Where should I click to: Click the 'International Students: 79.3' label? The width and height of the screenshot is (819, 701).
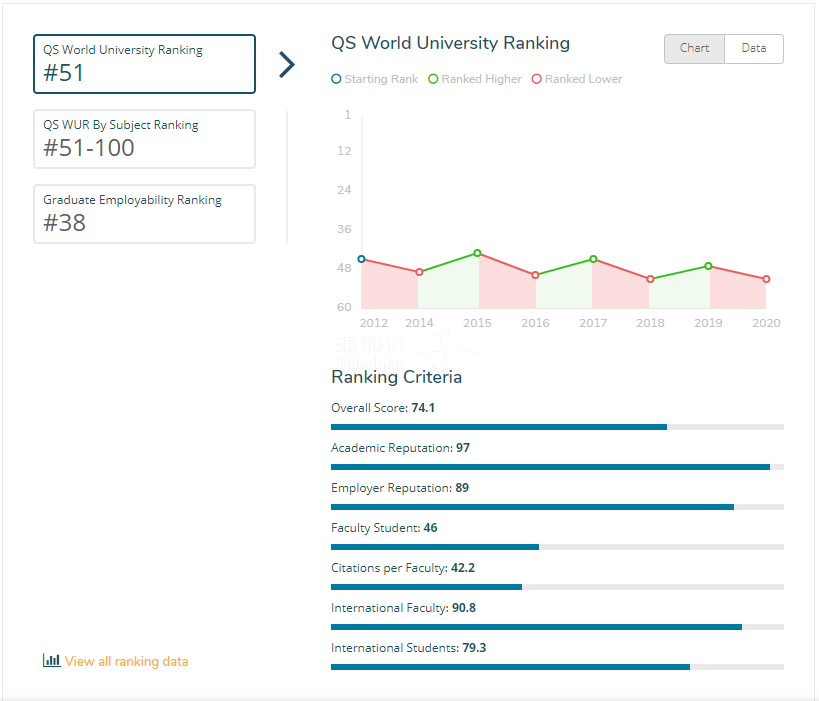pos(409,648)
